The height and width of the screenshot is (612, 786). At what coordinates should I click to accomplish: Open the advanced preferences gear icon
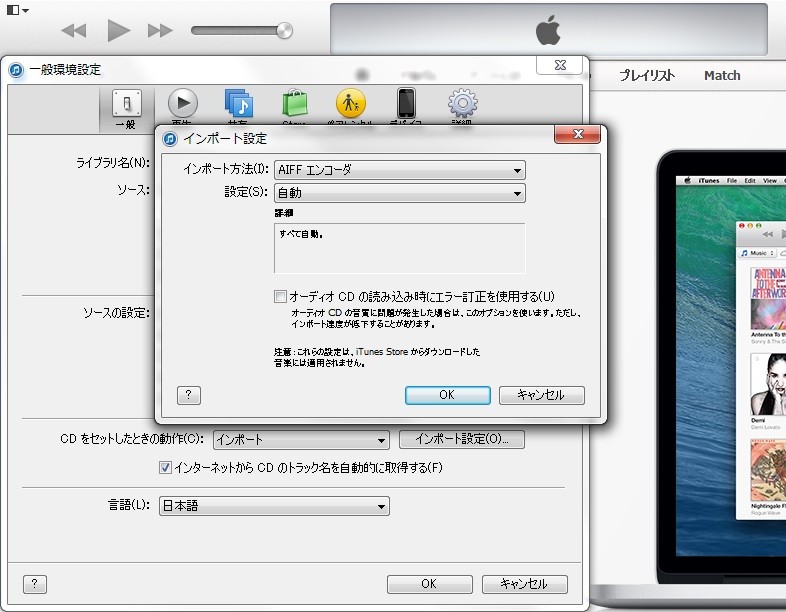tap(462, 103)
